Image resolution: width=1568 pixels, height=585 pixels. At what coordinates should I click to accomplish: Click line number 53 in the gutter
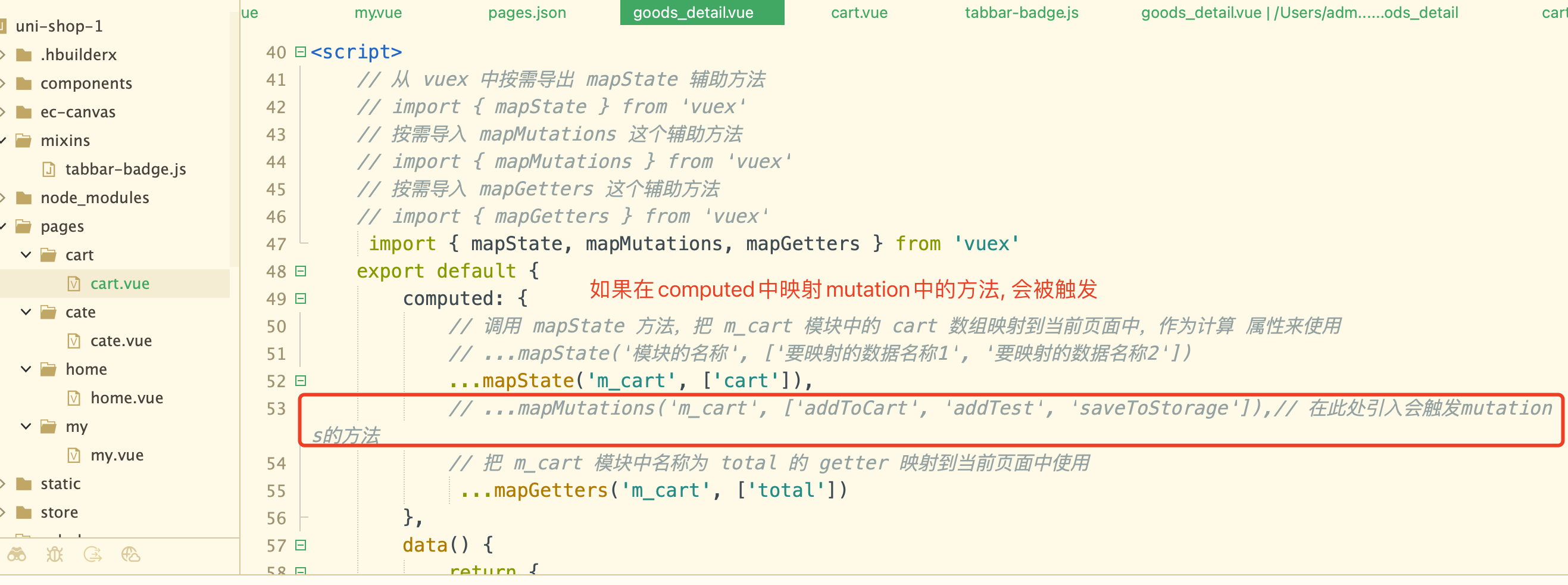276,409
